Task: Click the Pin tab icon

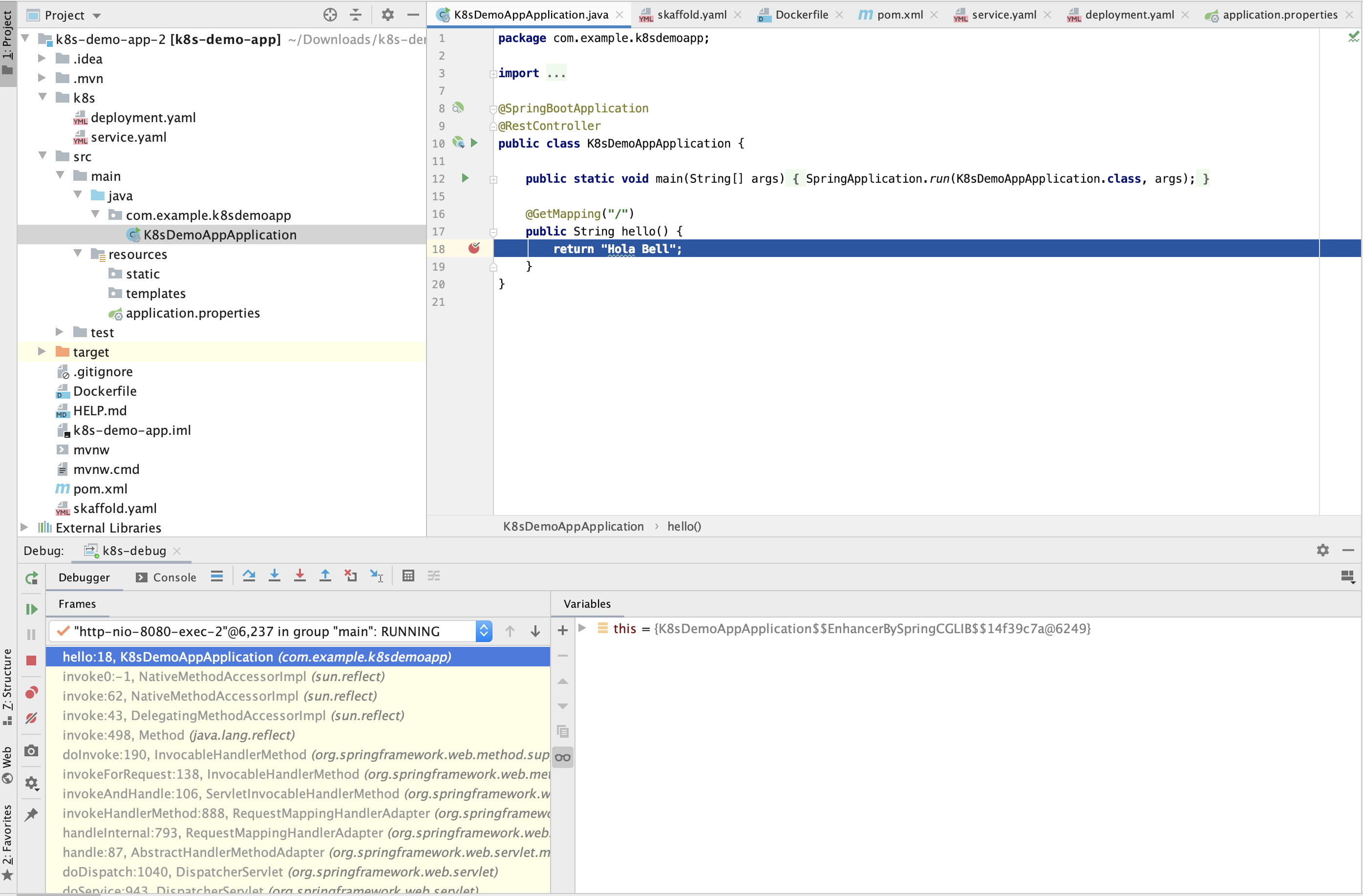Action: tap(31, 814)
